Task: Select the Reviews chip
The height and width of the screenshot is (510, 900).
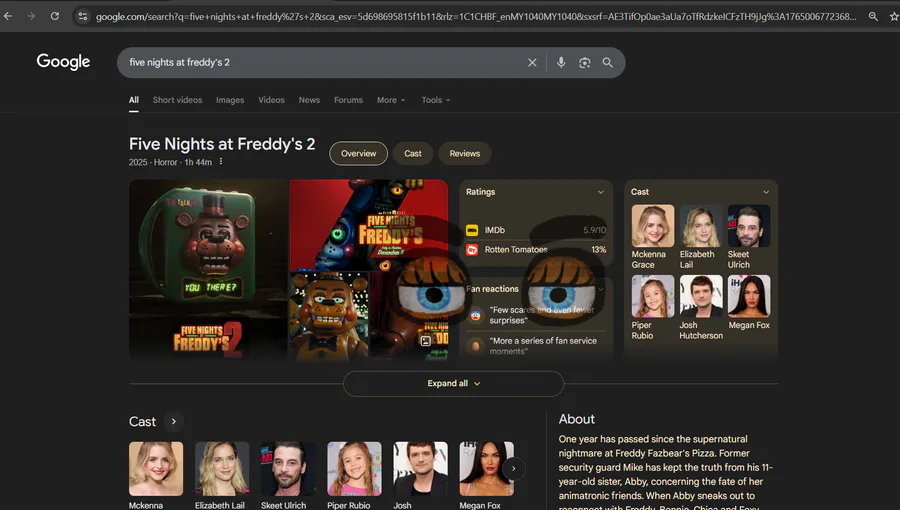Action: (x=464, y=153)
